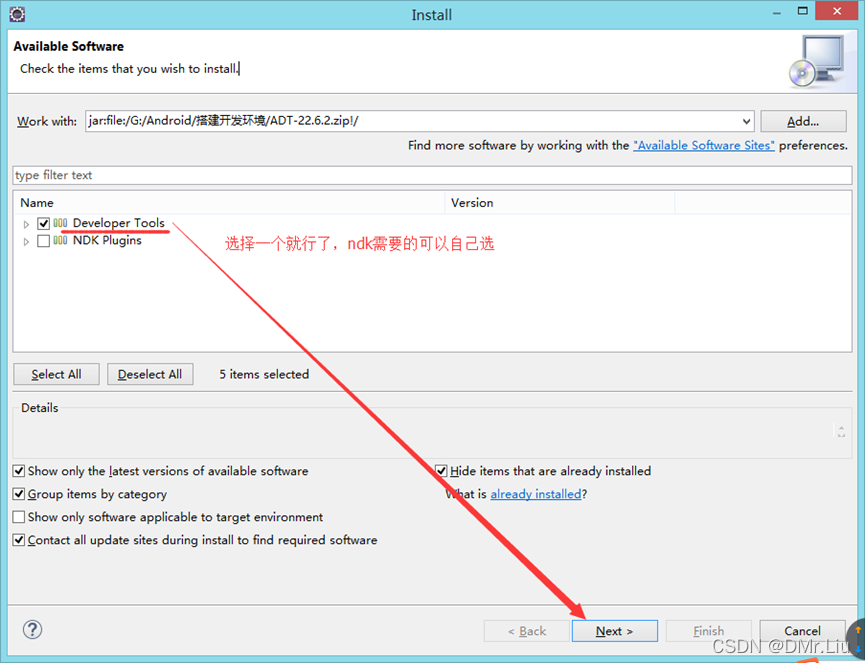
Task: Toggle Group items by category checkbox
Action: pyautogui.click(x=19, y=494)
